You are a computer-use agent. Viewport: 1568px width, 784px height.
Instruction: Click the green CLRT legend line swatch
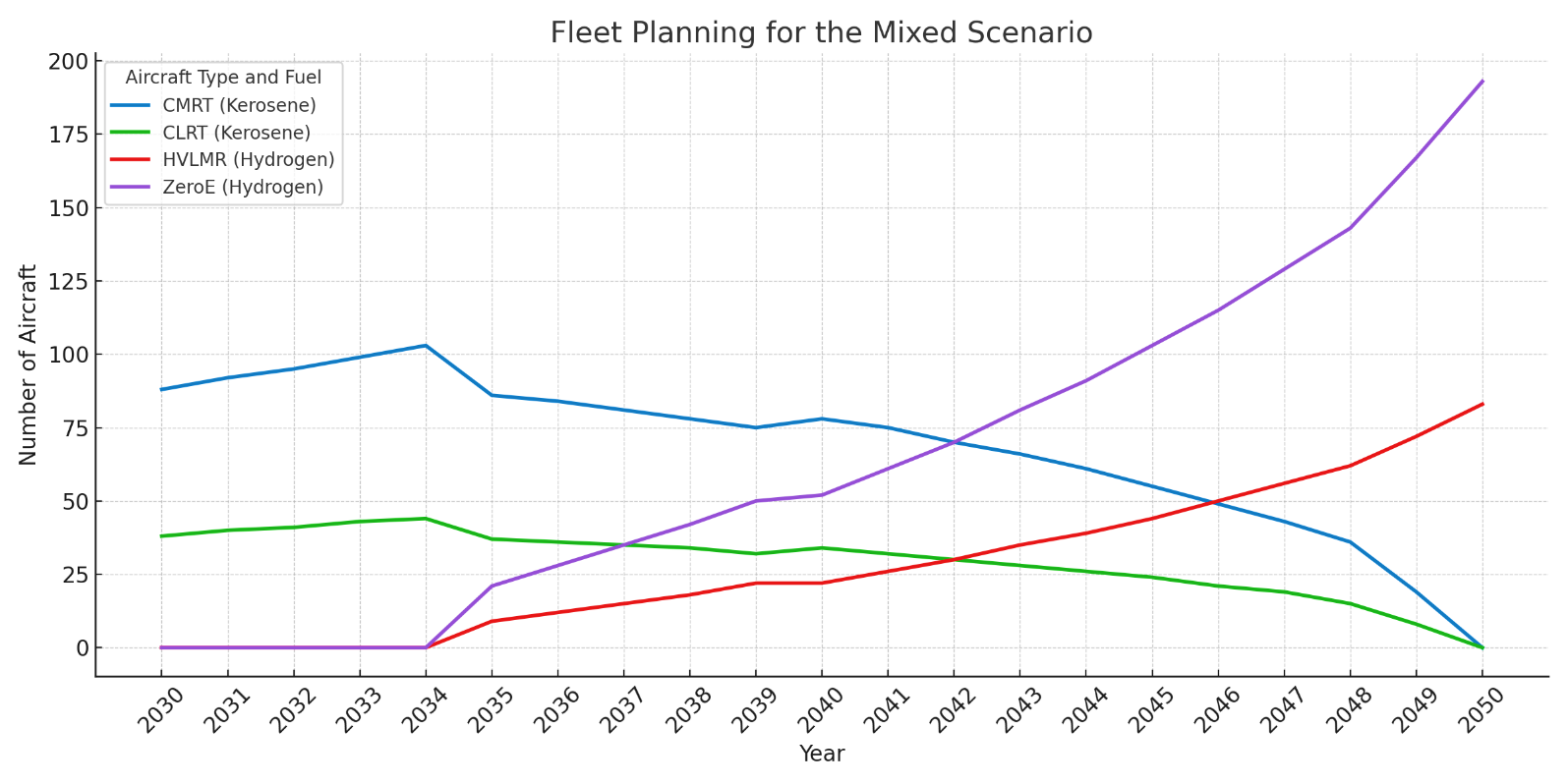(131, 133)
